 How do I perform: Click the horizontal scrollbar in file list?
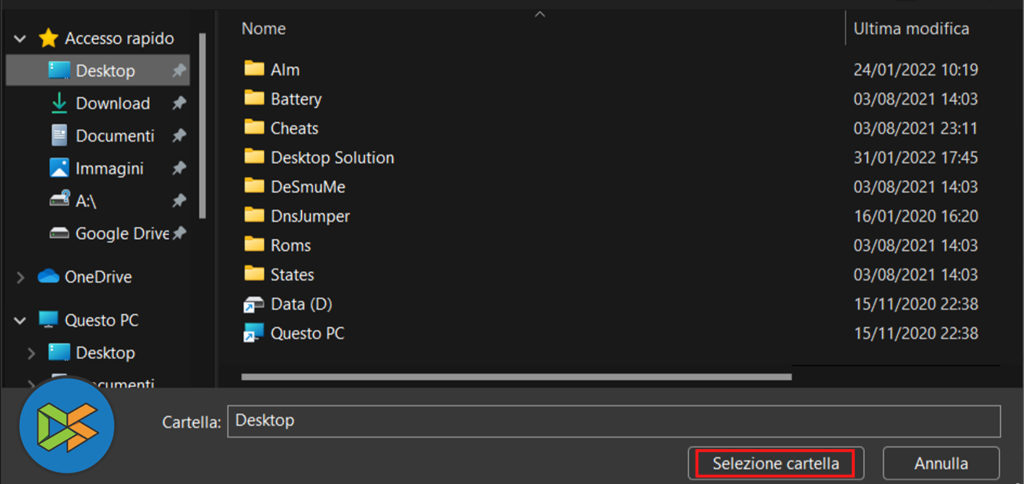(516, 377)
